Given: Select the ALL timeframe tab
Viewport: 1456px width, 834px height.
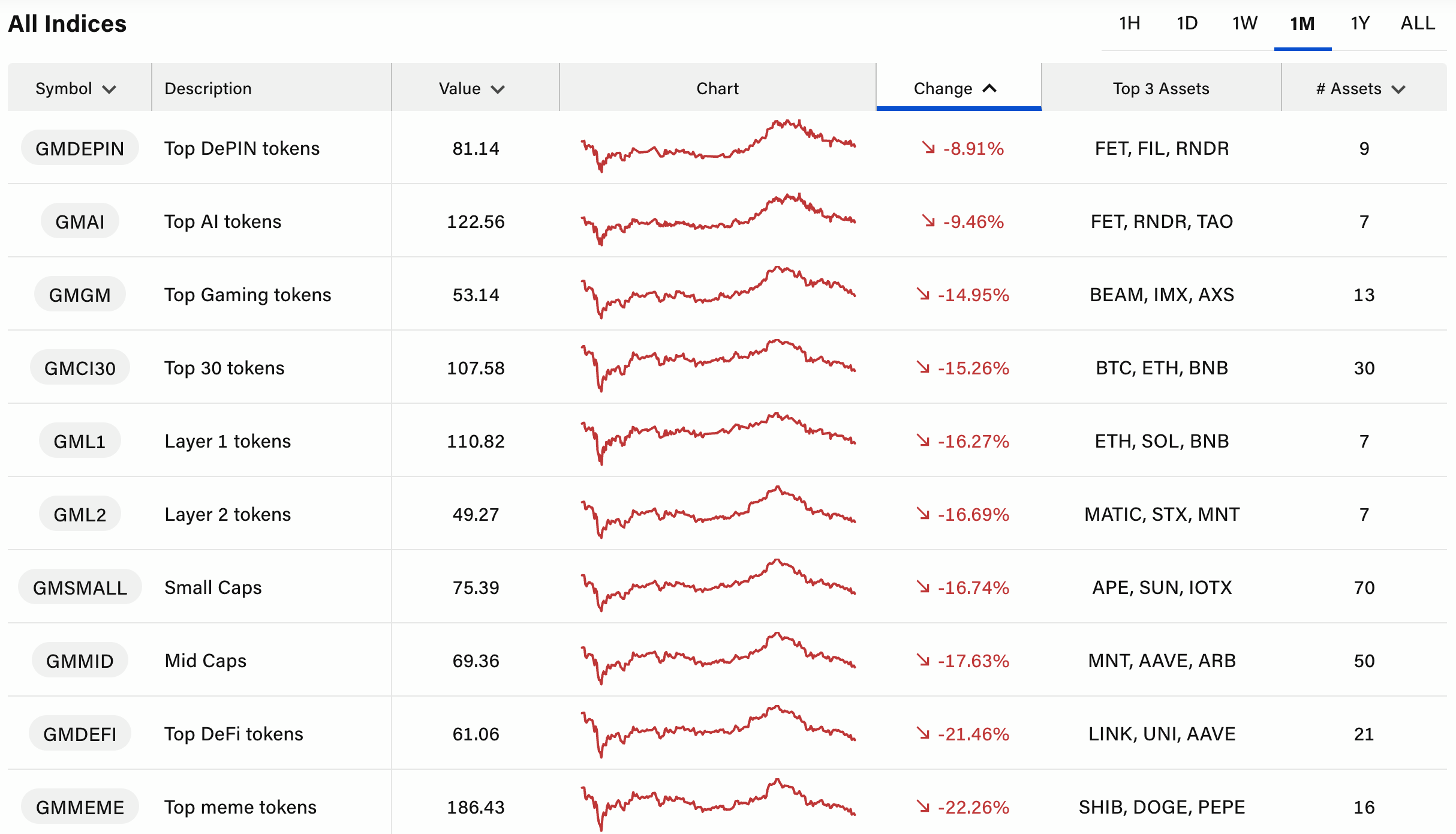Looking at the screenshot, I should pos(1418,23).
